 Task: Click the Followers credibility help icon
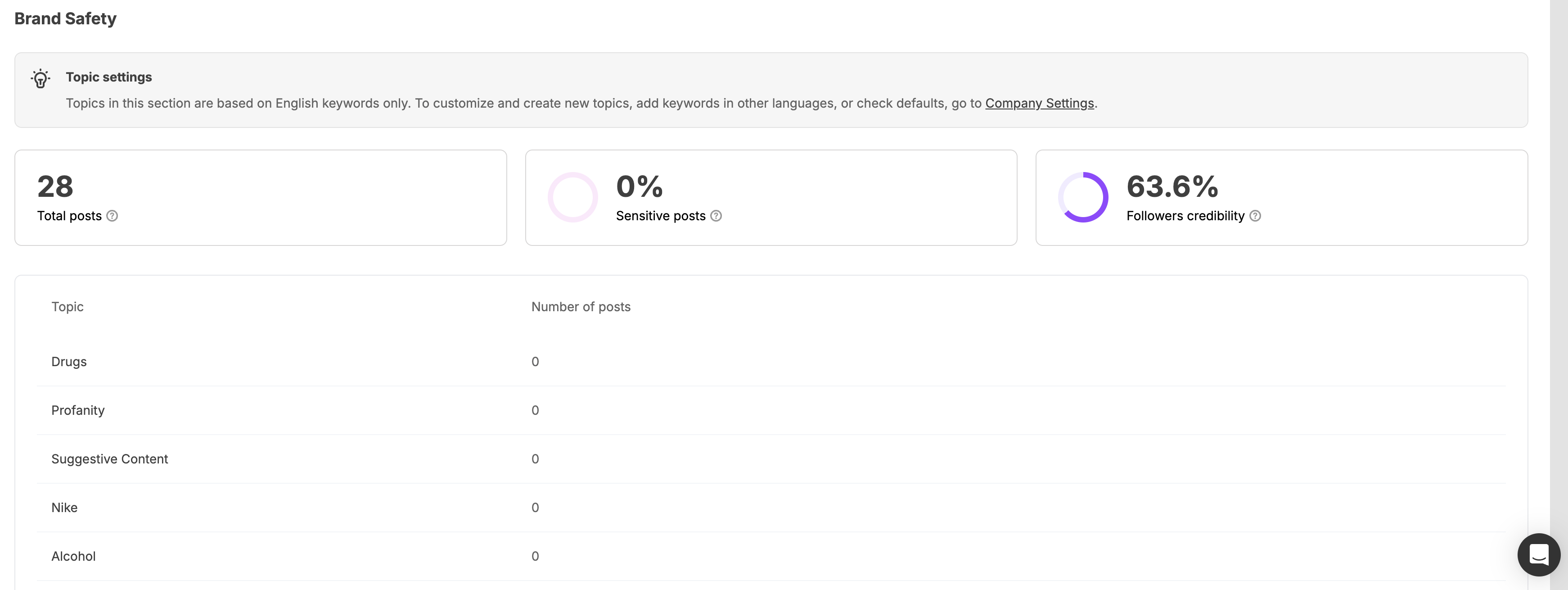(1255, 216)
